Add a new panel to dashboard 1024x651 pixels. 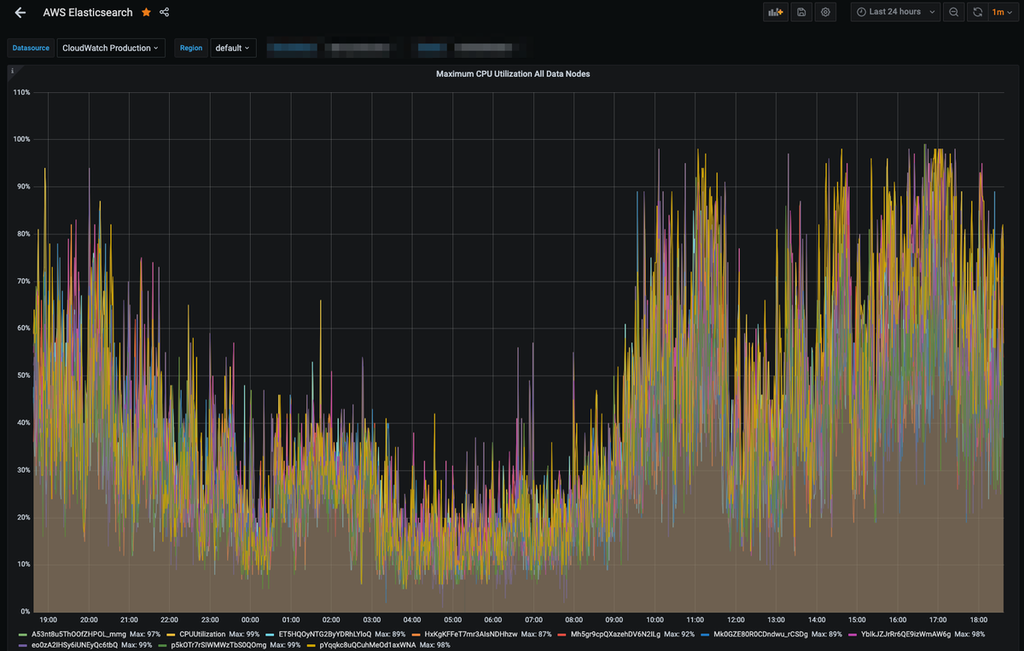click(775, 12)
